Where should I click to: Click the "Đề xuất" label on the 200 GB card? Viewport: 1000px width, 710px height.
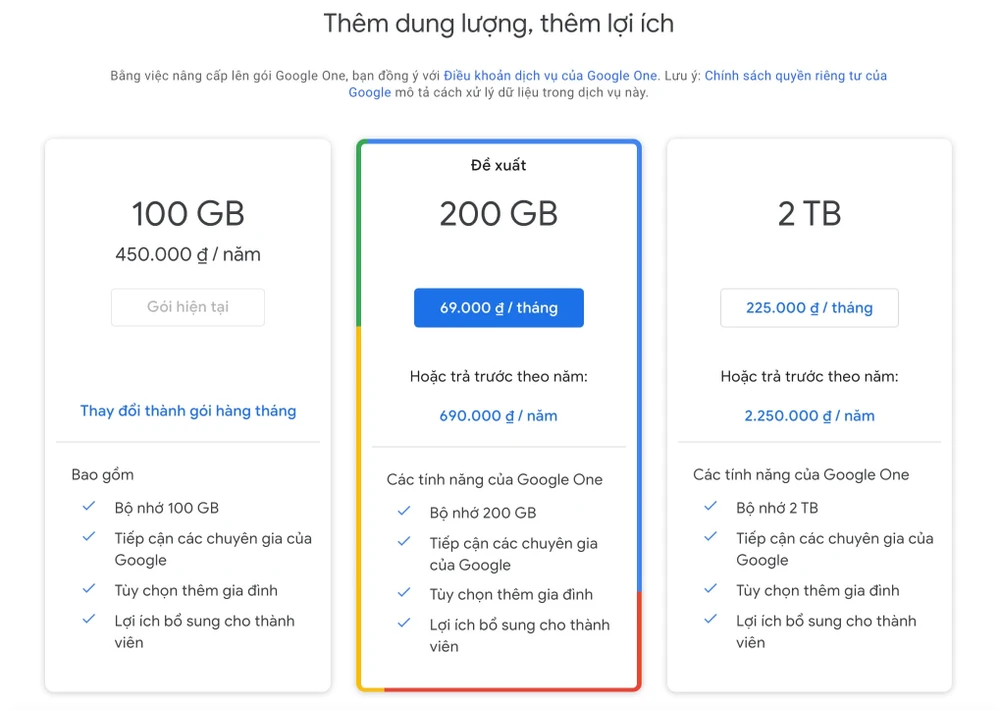pos(498,164)
